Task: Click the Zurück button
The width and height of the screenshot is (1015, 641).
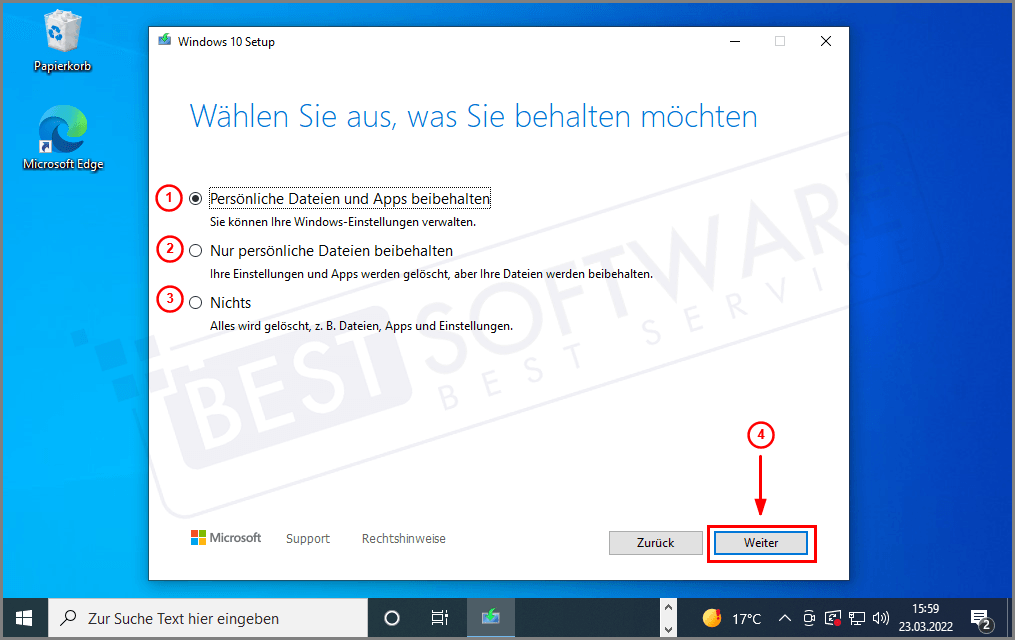Action: (x=655, y=542)
